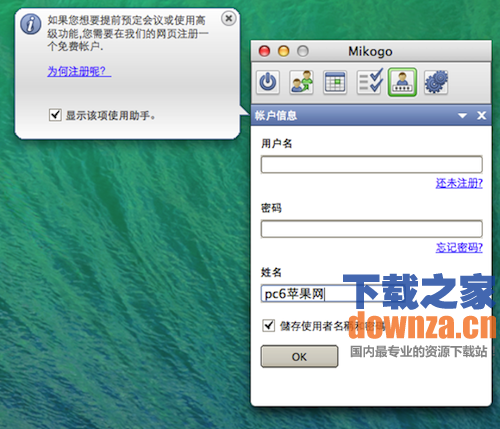Click the OK button
The width and height of the screenshot is (500, 429).
tap(299, 357)
